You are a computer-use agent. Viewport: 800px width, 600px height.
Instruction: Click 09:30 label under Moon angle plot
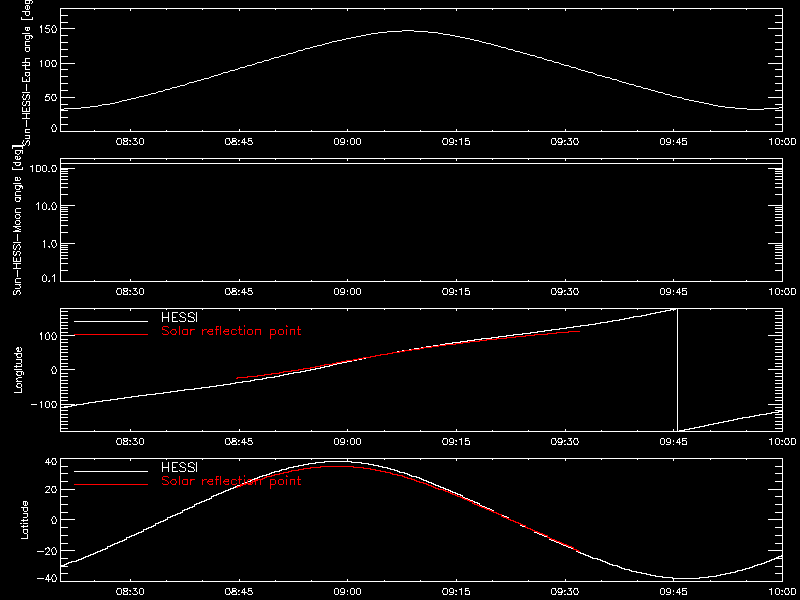coord(565,292)
